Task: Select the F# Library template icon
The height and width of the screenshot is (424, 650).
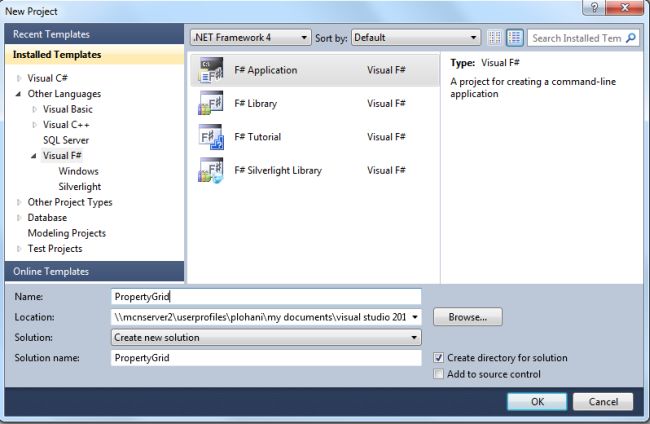Action: pos(211,103)
